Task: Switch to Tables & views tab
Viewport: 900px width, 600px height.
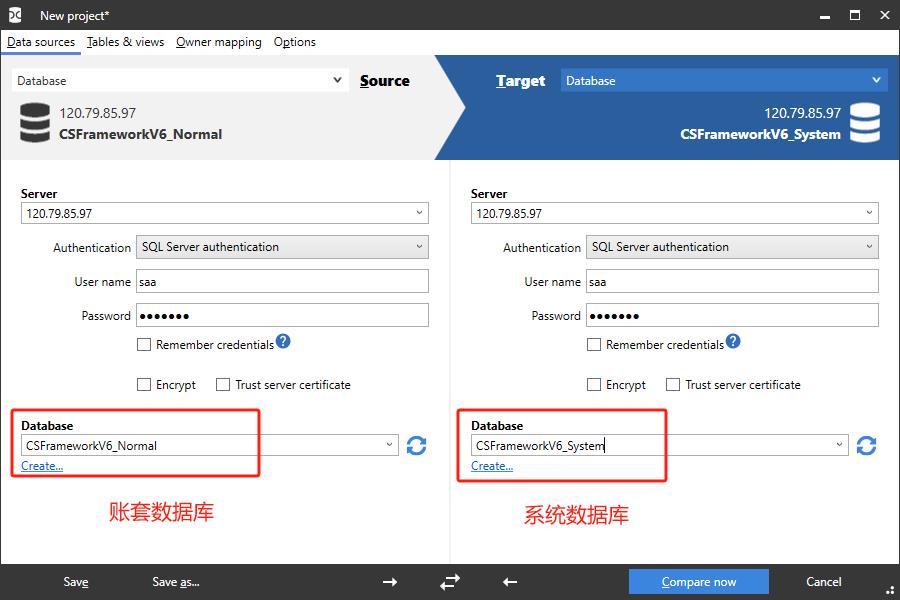Action: point(125,42)
